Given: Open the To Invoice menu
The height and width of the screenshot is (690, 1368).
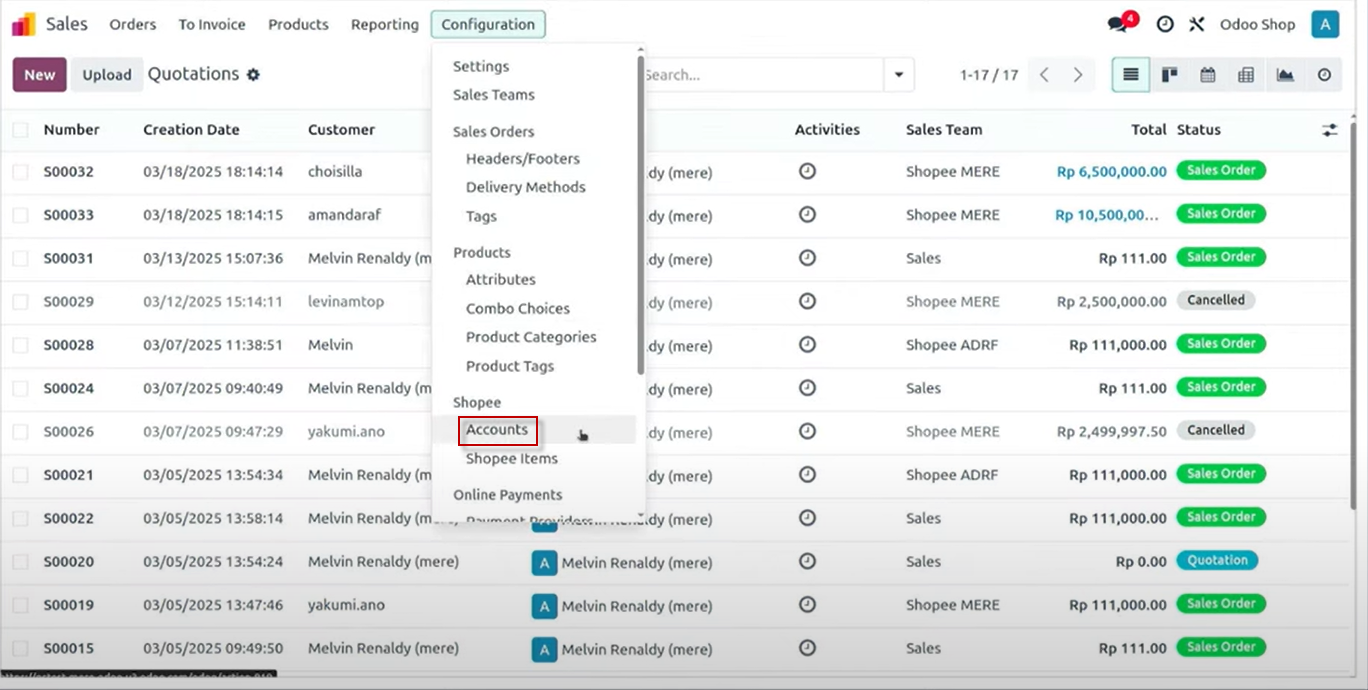Looking at the screenshot, I should pos(212,24).
